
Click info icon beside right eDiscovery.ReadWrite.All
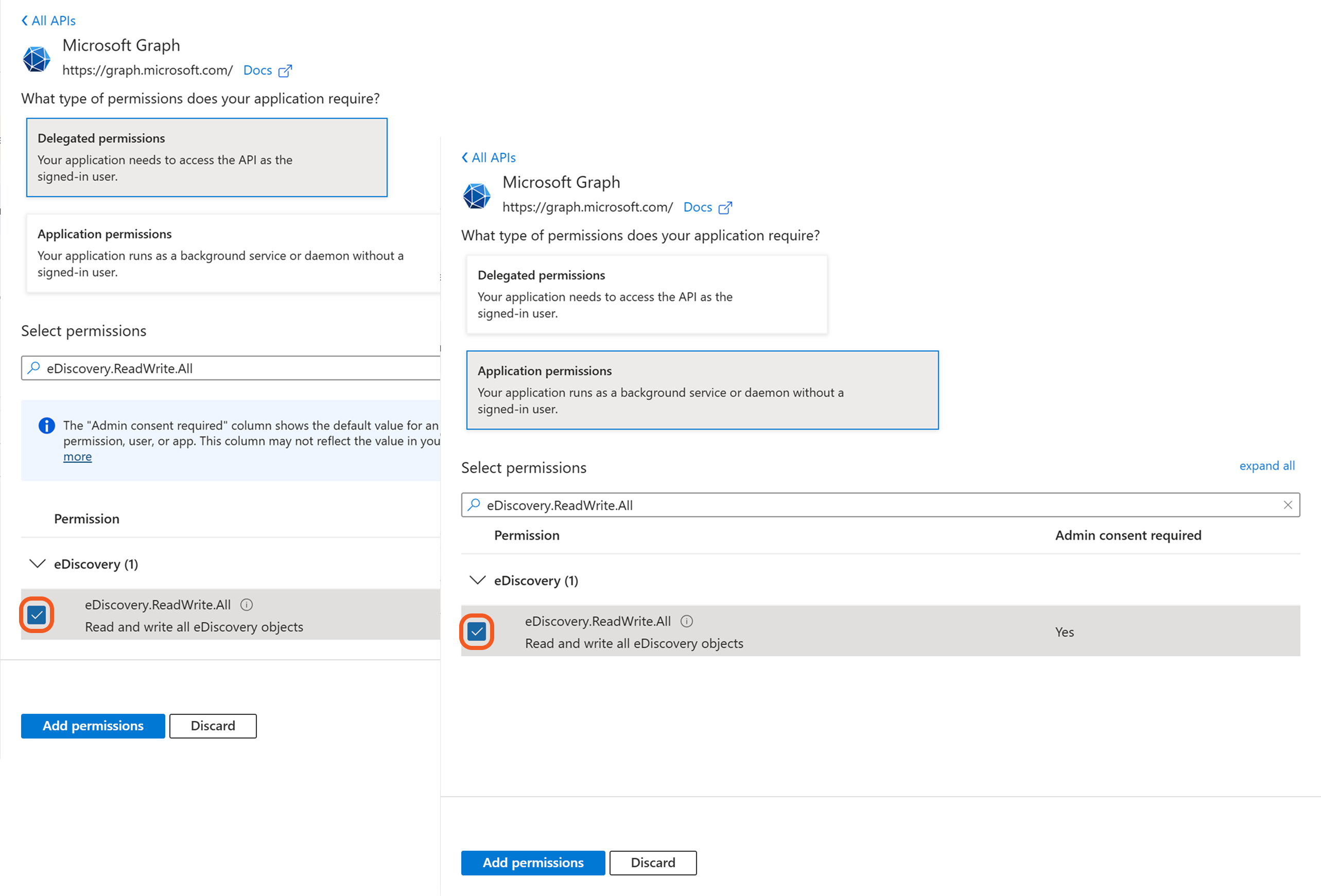(x=687, y=621)
